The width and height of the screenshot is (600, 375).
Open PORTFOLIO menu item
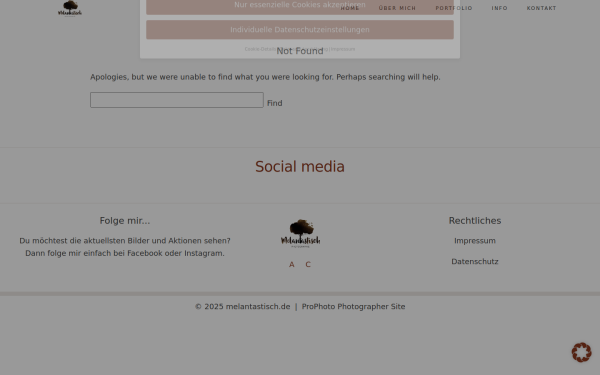click(x=454, y=8)
